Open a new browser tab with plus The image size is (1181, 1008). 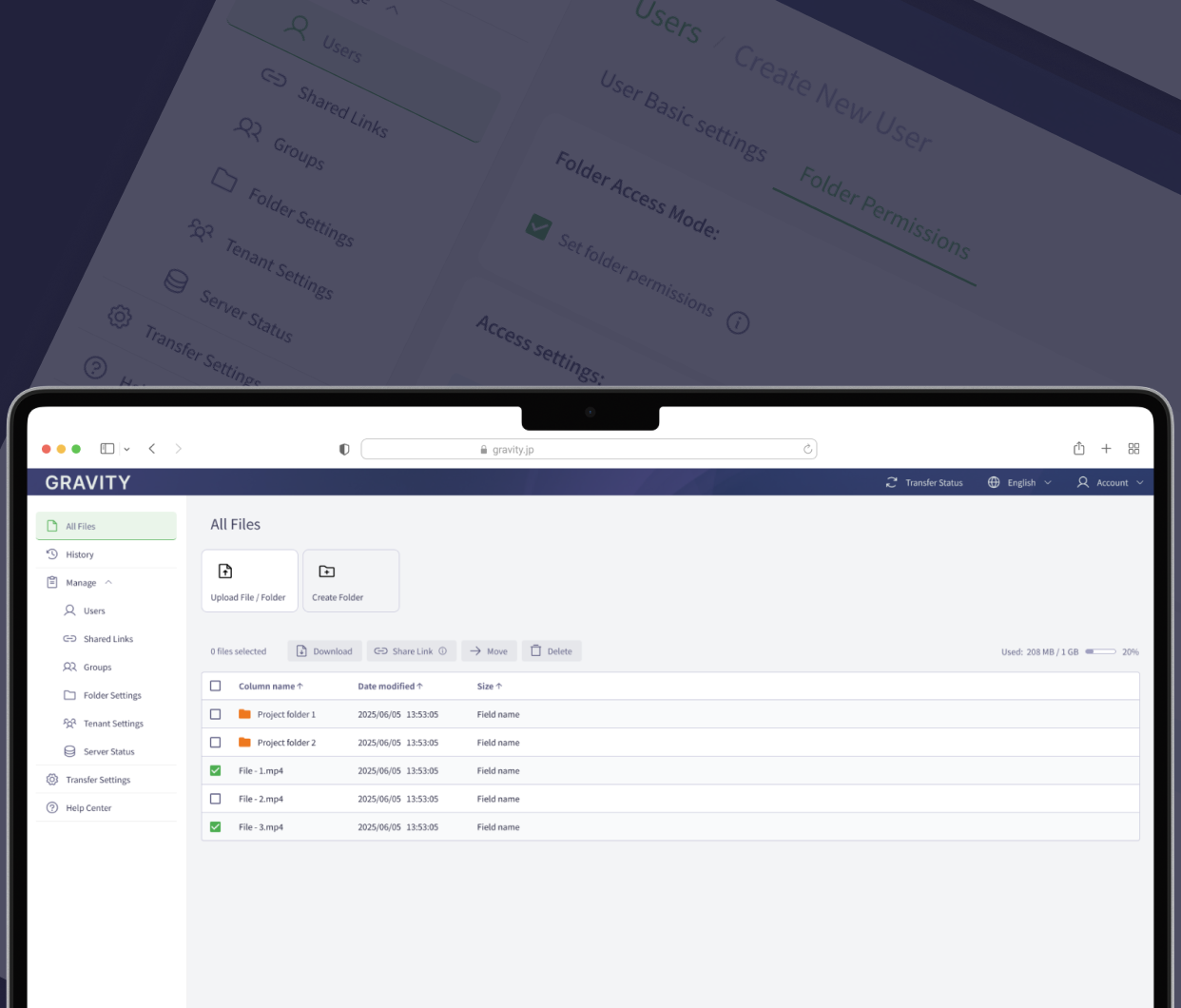[1106, 448]
